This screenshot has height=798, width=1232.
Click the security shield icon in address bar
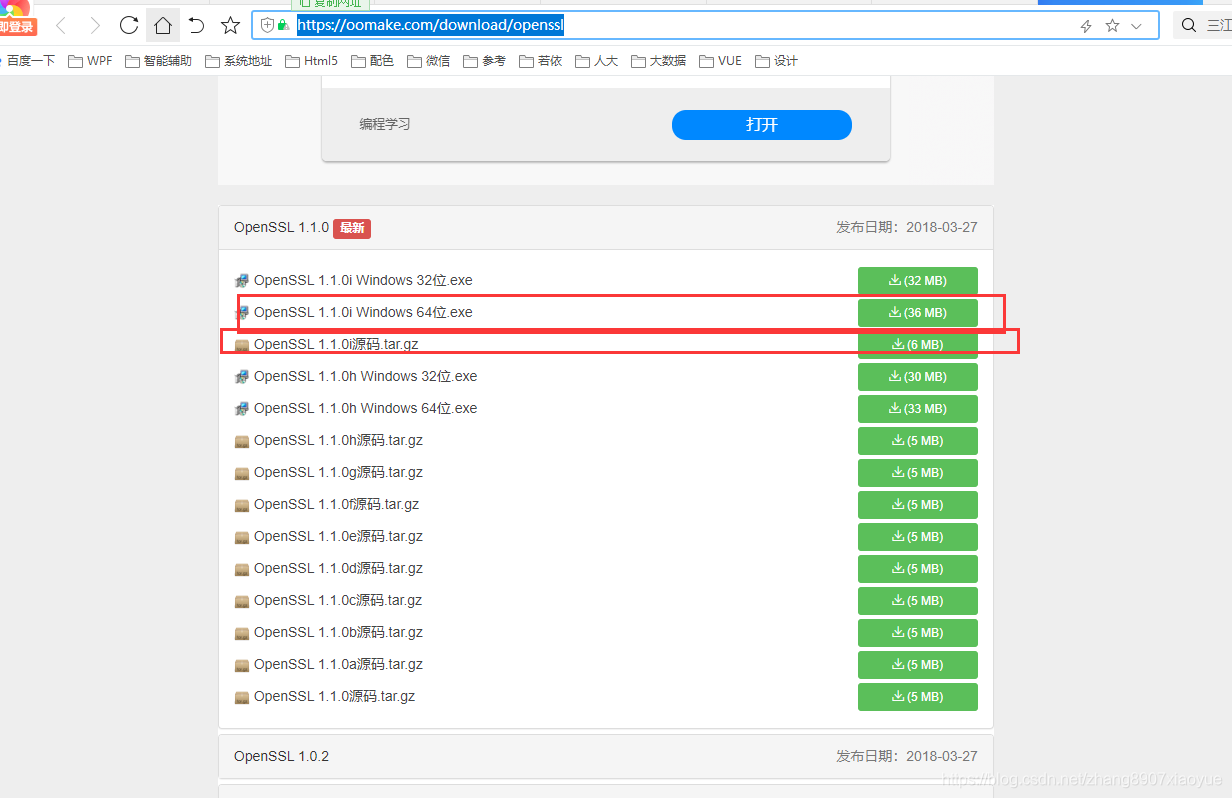267,25
